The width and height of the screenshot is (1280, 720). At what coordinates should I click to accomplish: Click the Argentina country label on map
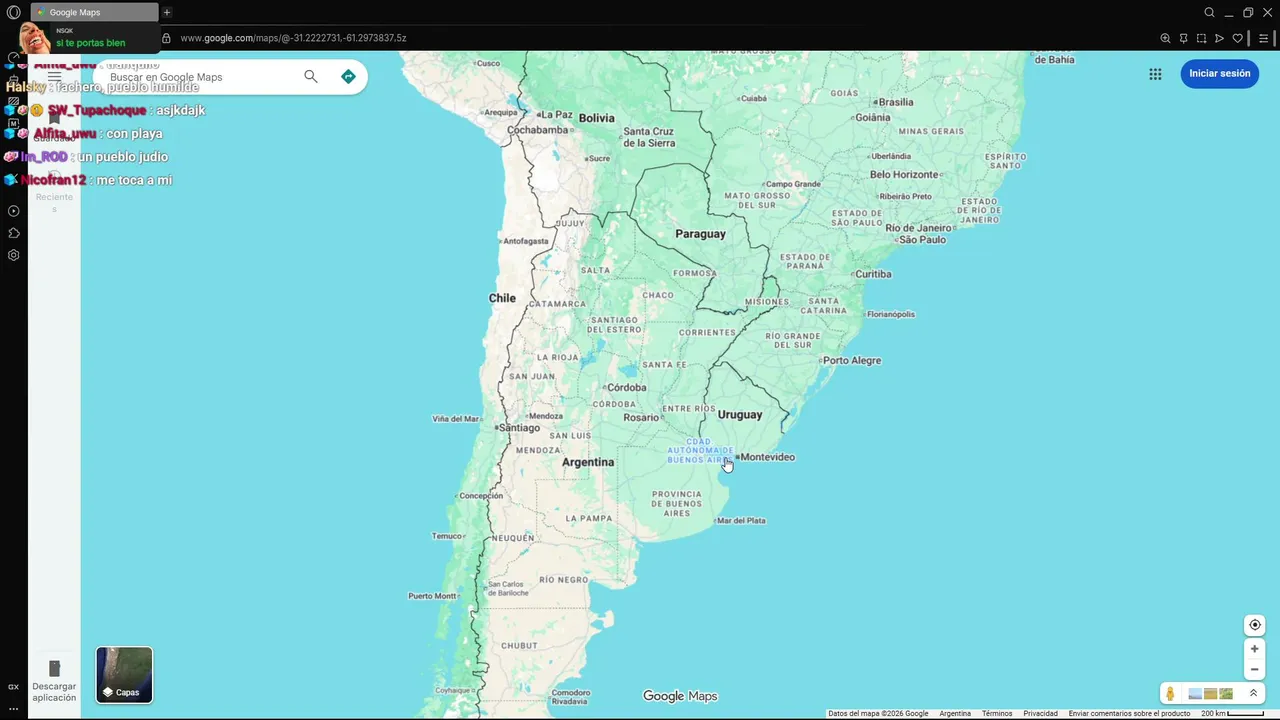pos(588,462)
